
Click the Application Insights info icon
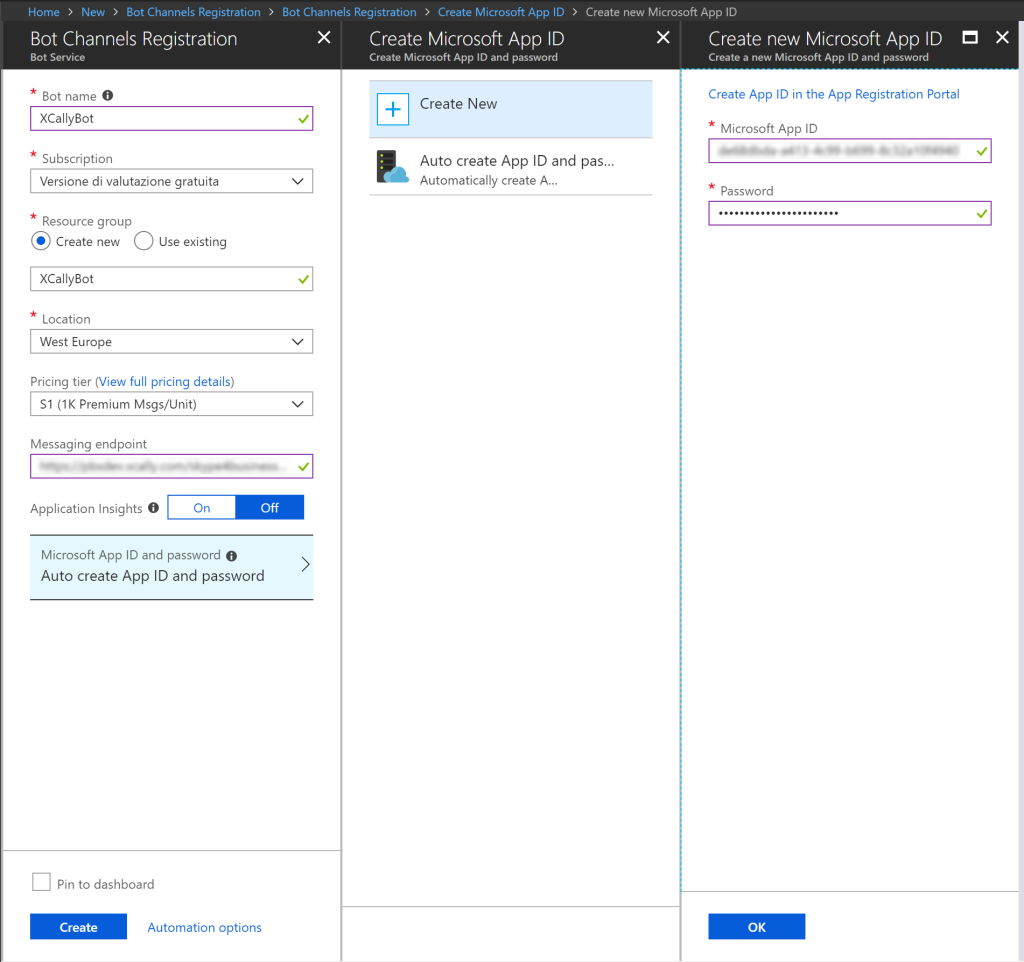tap(153, 507)
